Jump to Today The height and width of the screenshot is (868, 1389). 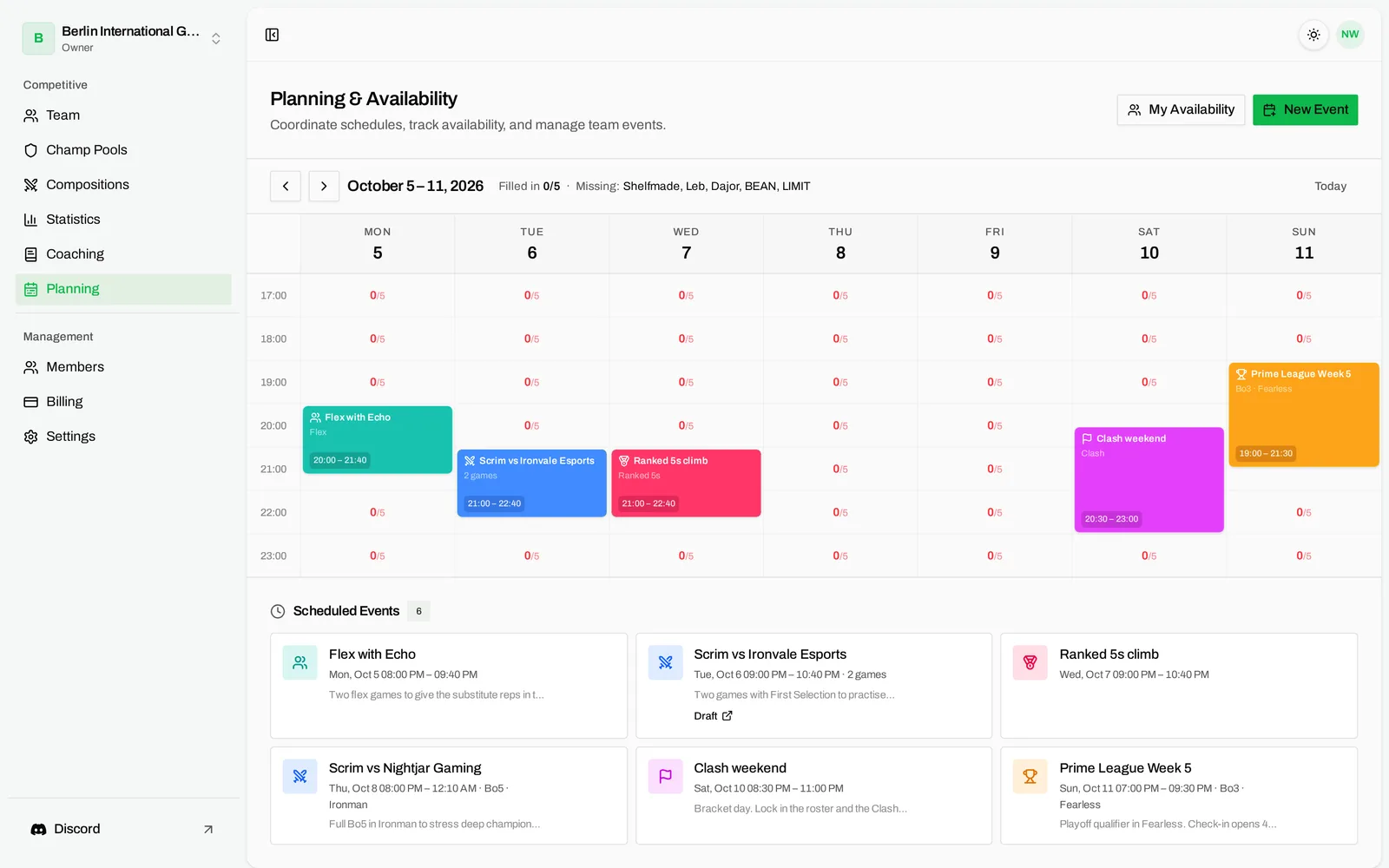pos(1330,186)
